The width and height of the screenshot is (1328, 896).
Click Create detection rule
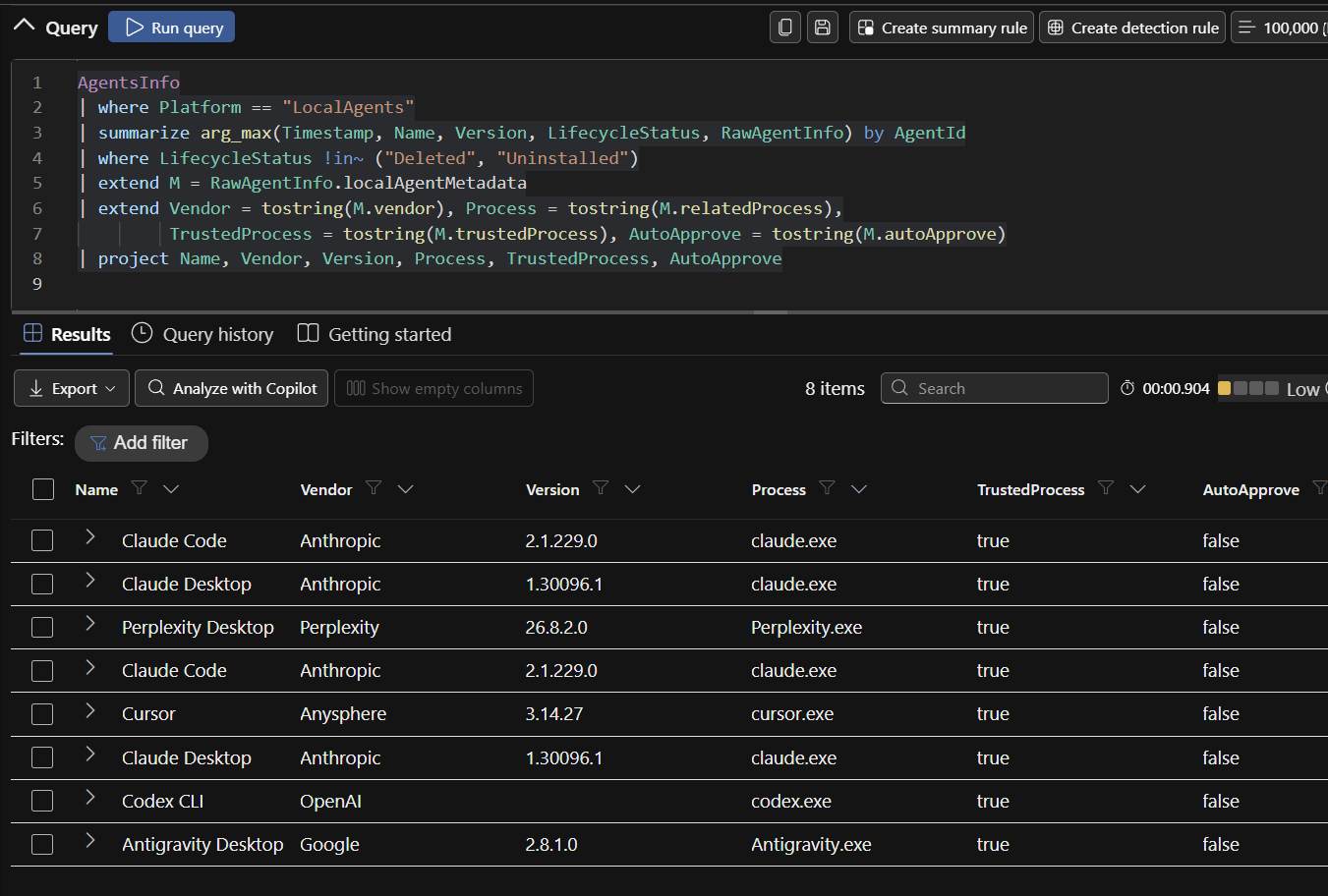click(1132, 28)
